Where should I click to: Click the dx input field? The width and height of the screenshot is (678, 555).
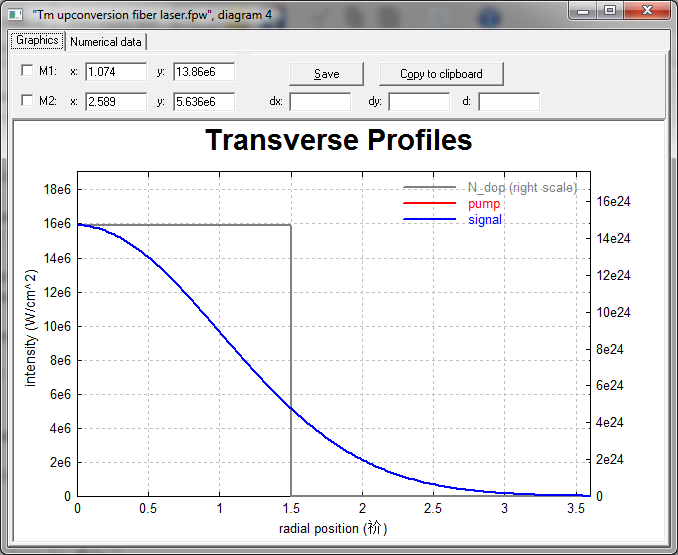click(x=320, y=102)
